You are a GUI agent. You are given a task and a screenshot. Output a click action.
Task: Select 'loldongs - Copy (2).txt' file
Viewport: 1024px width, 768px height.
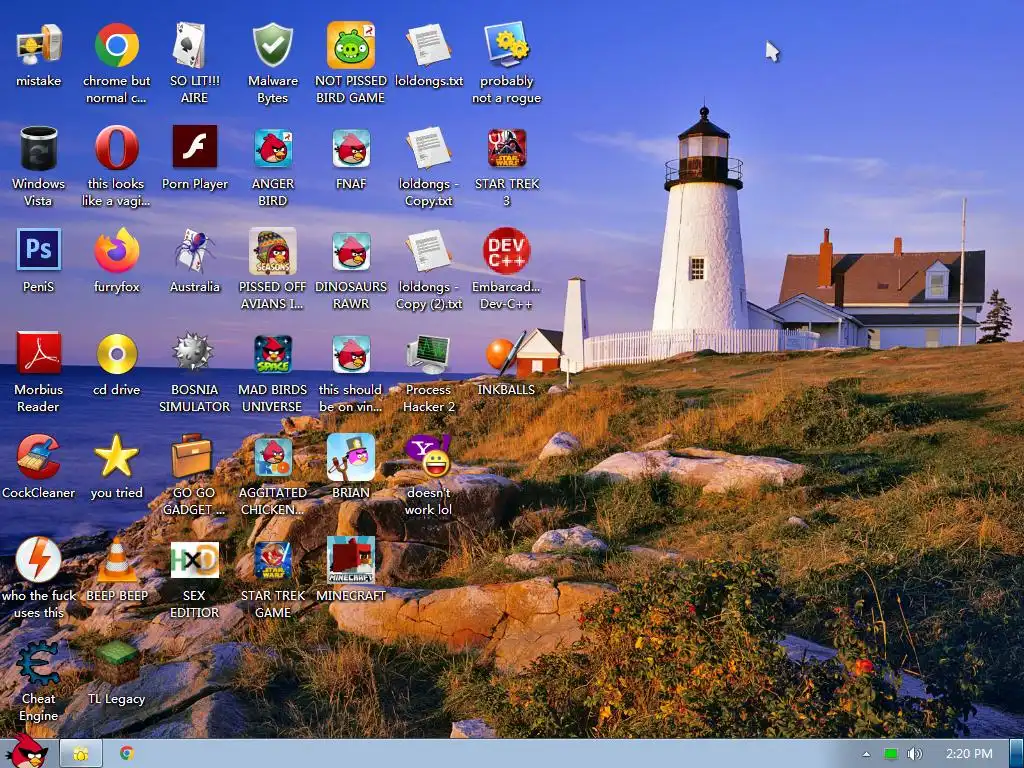tap(428, 251)
